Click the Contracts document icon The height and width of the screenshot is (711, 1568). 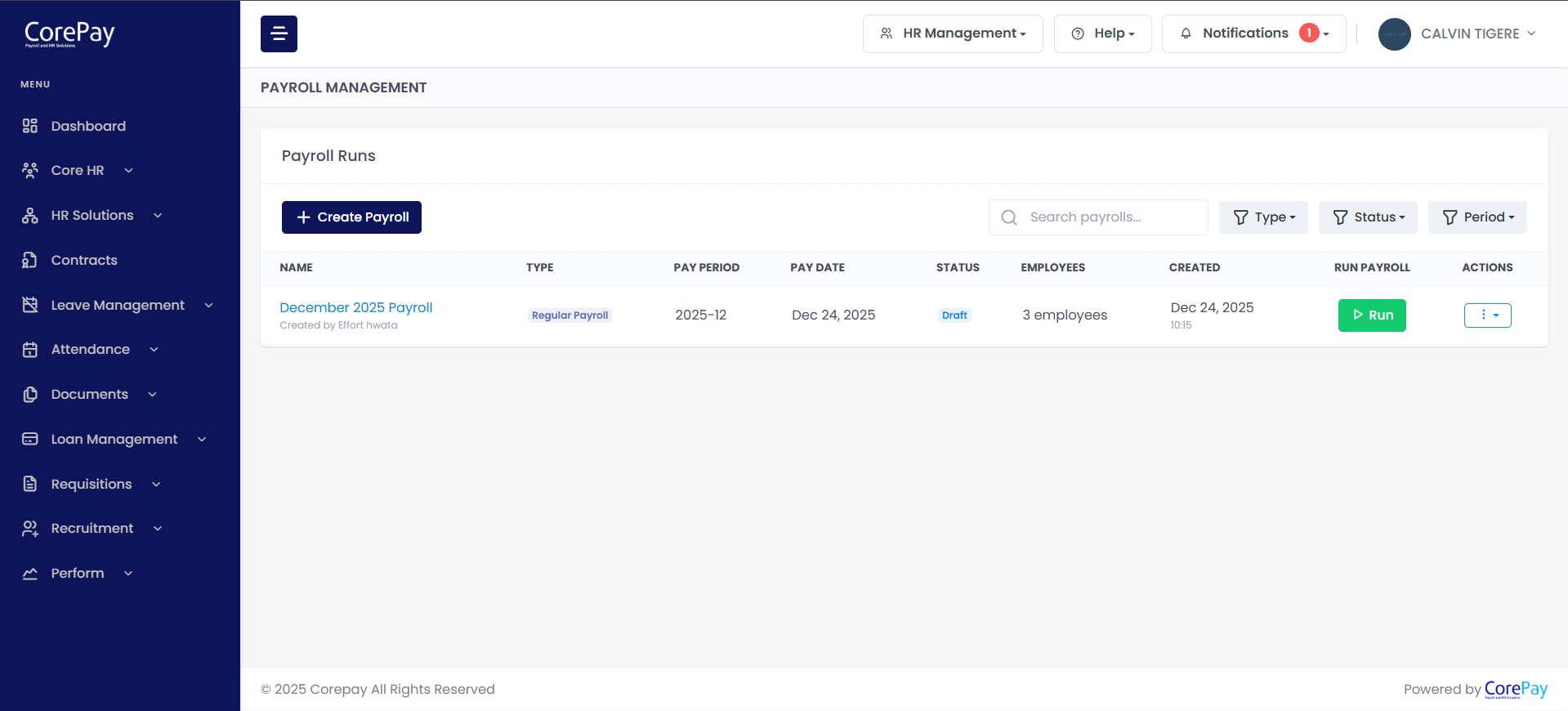click(x=30, y=260)
